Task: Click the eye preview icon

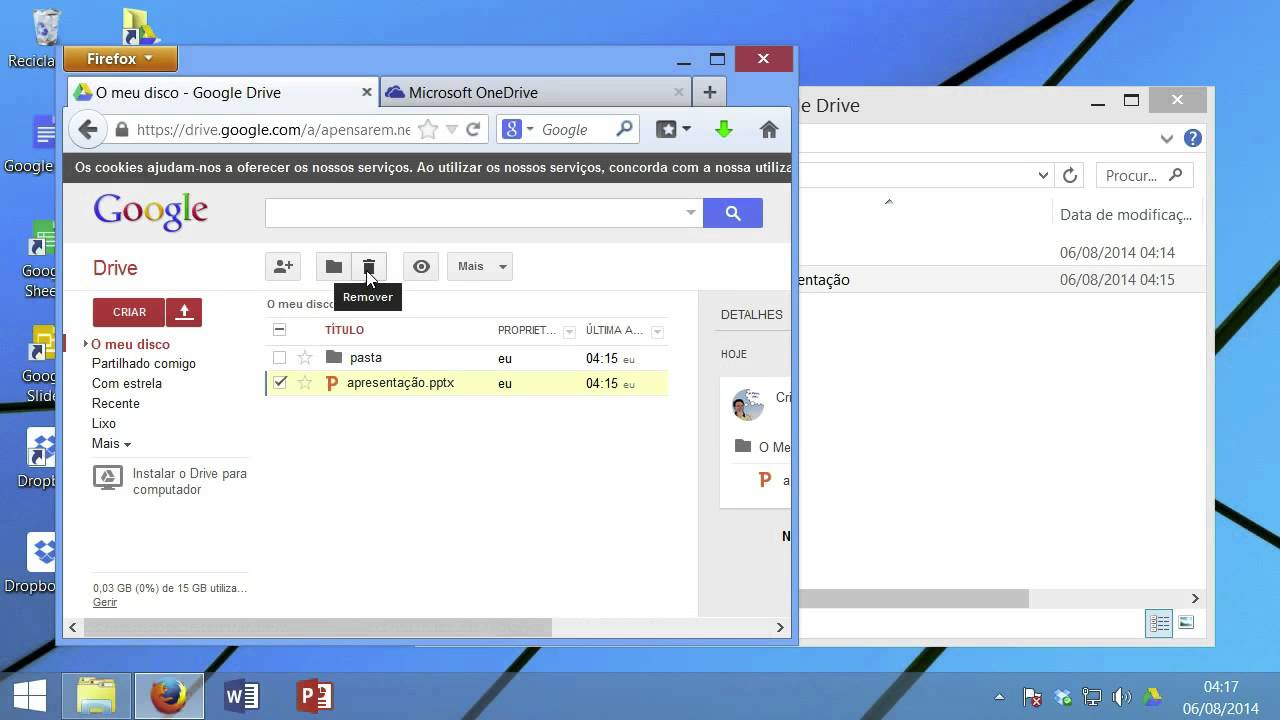Action: coord(421,266)
